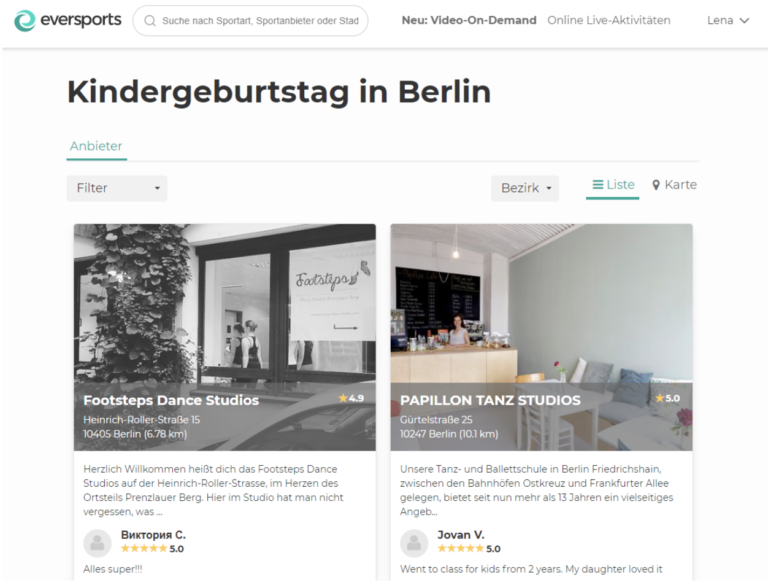
Task: Click Виктория С. reviewer avatar icon
Action: tap(97, 543)
